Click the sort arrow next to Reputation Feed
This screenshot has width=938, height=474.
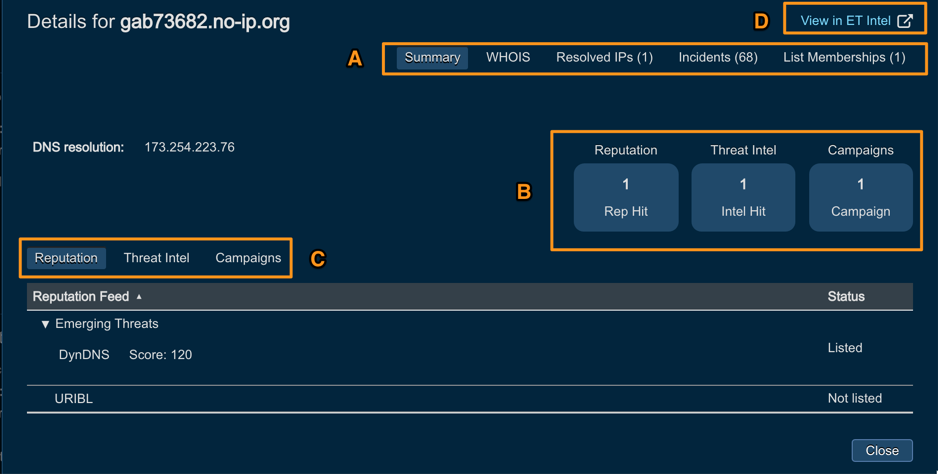coord(139,297)
